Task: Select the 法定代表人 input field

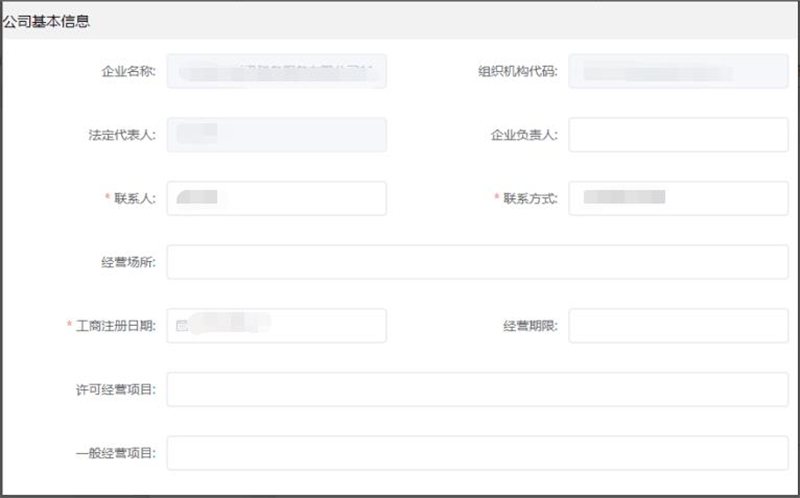Action: coord(277,135)
